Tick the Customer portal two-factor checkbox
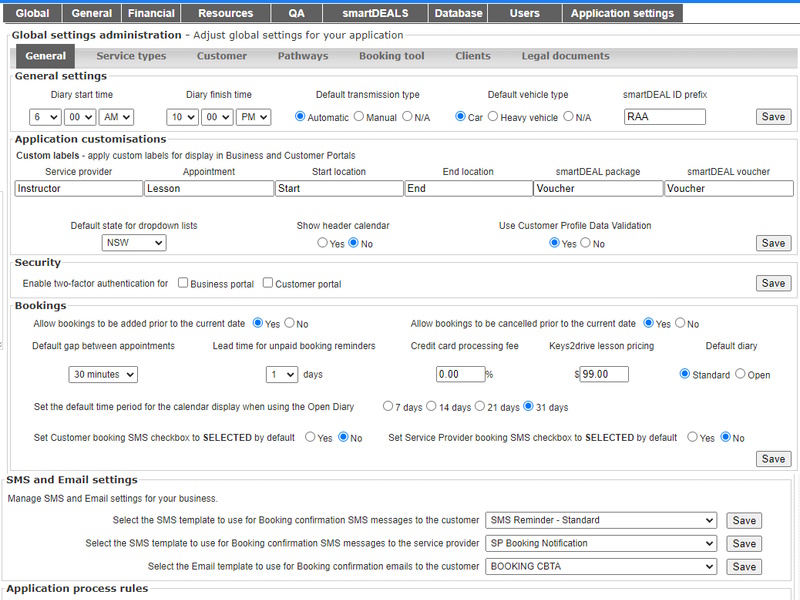This screenshot has height=600, width=800. tap(268, 284)
